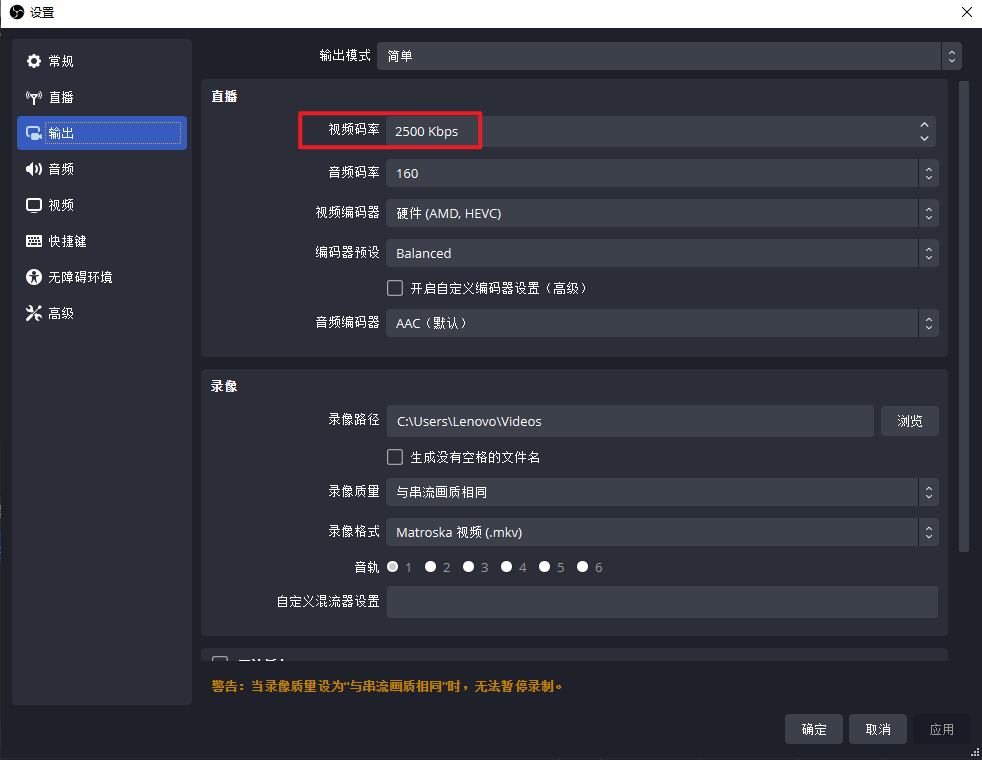
Task: Click the gear icon for 常规 settings
Action: (34, 61)
